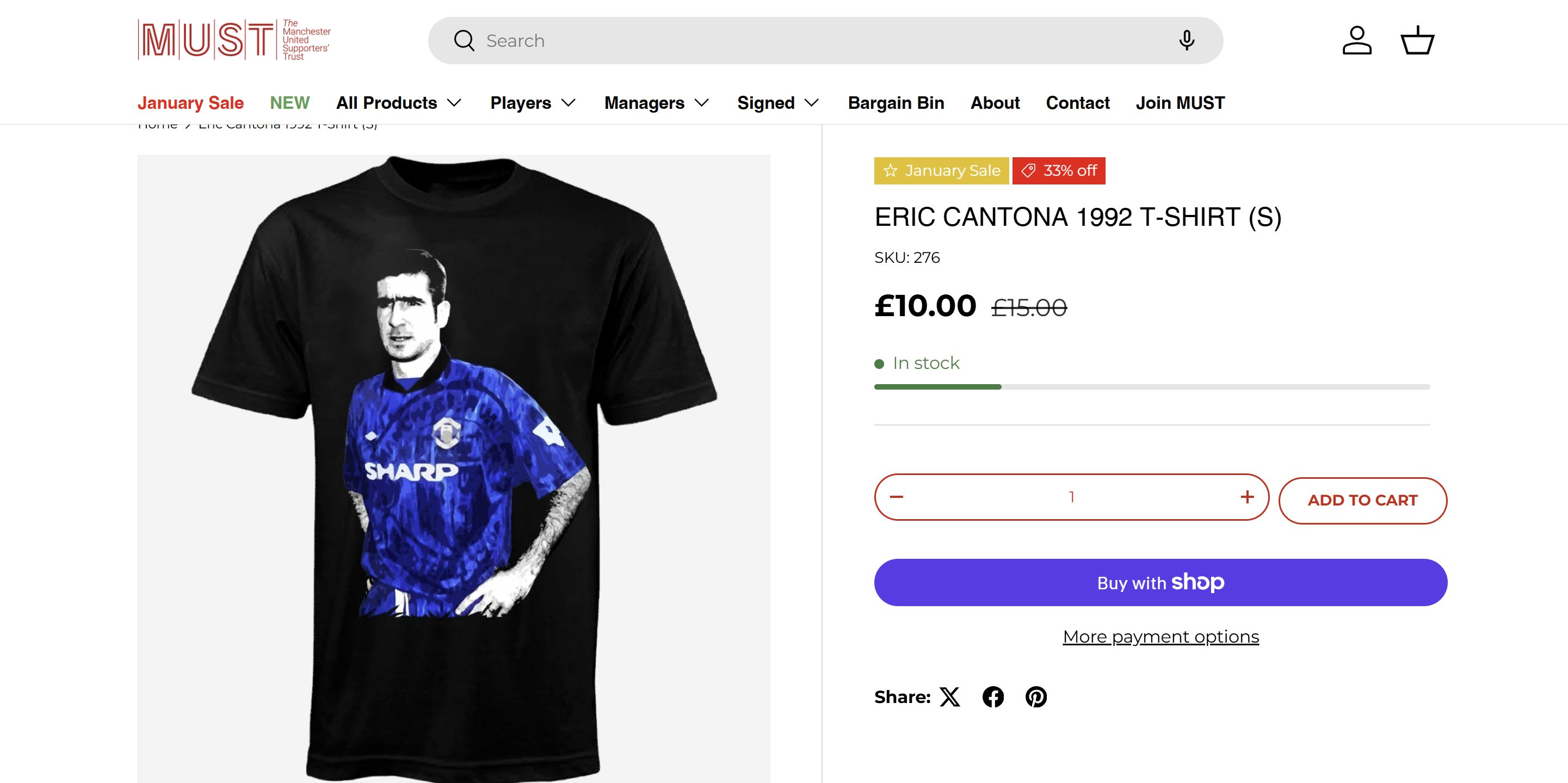Expand the Signed dropdown menu
This screenshot has height=783, width=1568.
click(777, 103)
